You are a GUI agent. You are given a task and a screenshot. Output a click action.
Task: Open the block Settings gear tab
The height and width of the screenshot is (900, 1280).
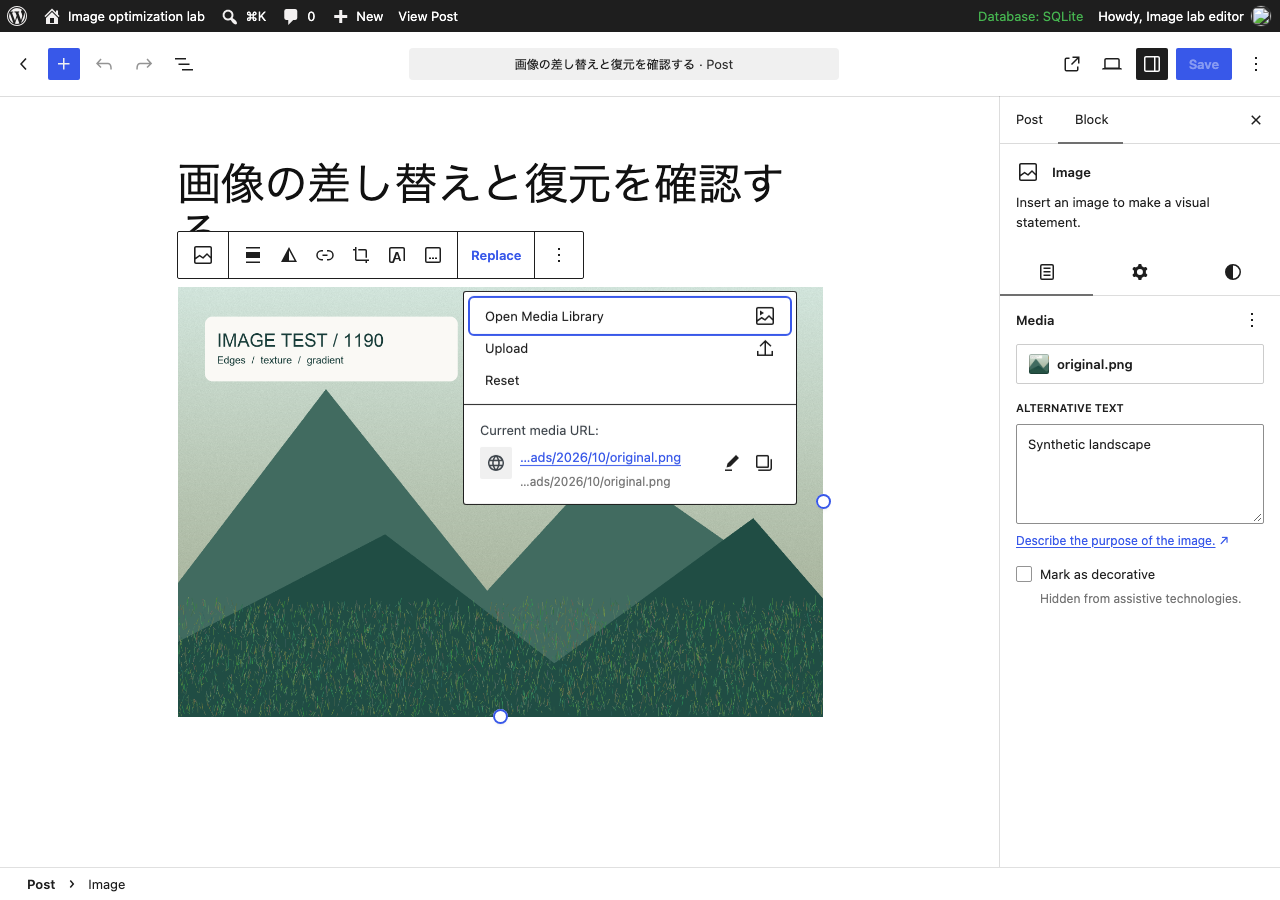coord(1139,272)
